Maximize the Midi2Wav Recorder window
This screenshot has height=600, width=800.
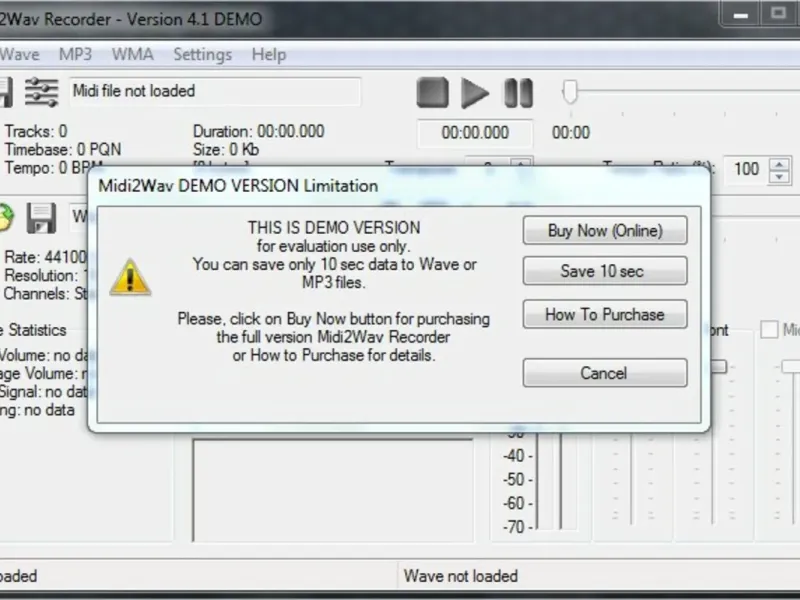pyautogui.click(x=779, y=13)
